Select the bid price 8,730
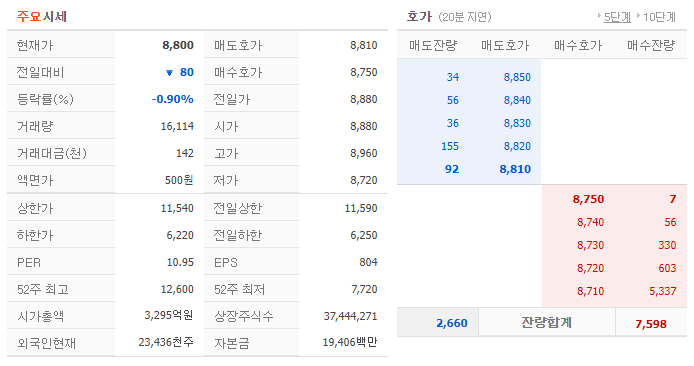 pyautogui.click(x=590, y=245)
